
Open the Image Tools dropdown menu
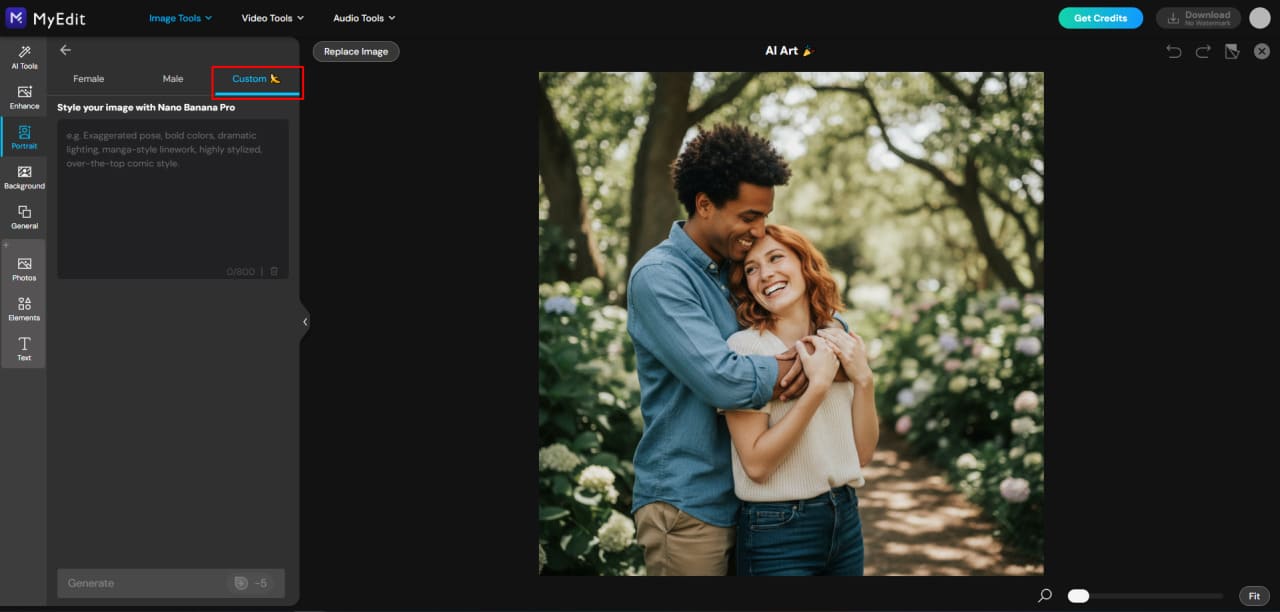tap(180, 18)
